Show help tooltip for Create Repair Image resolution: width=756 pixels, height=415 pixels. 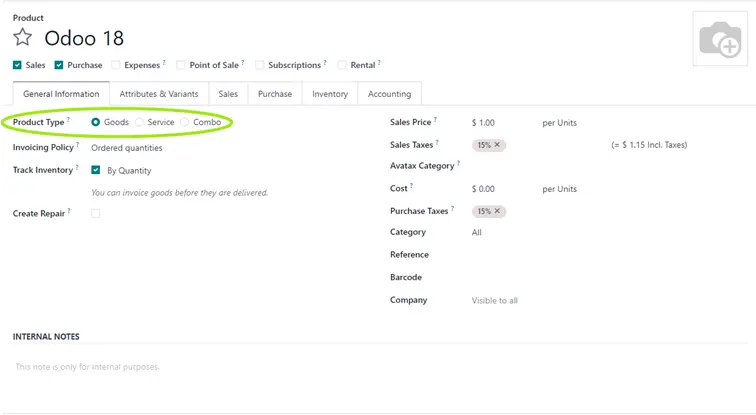(x=69, y=210)
